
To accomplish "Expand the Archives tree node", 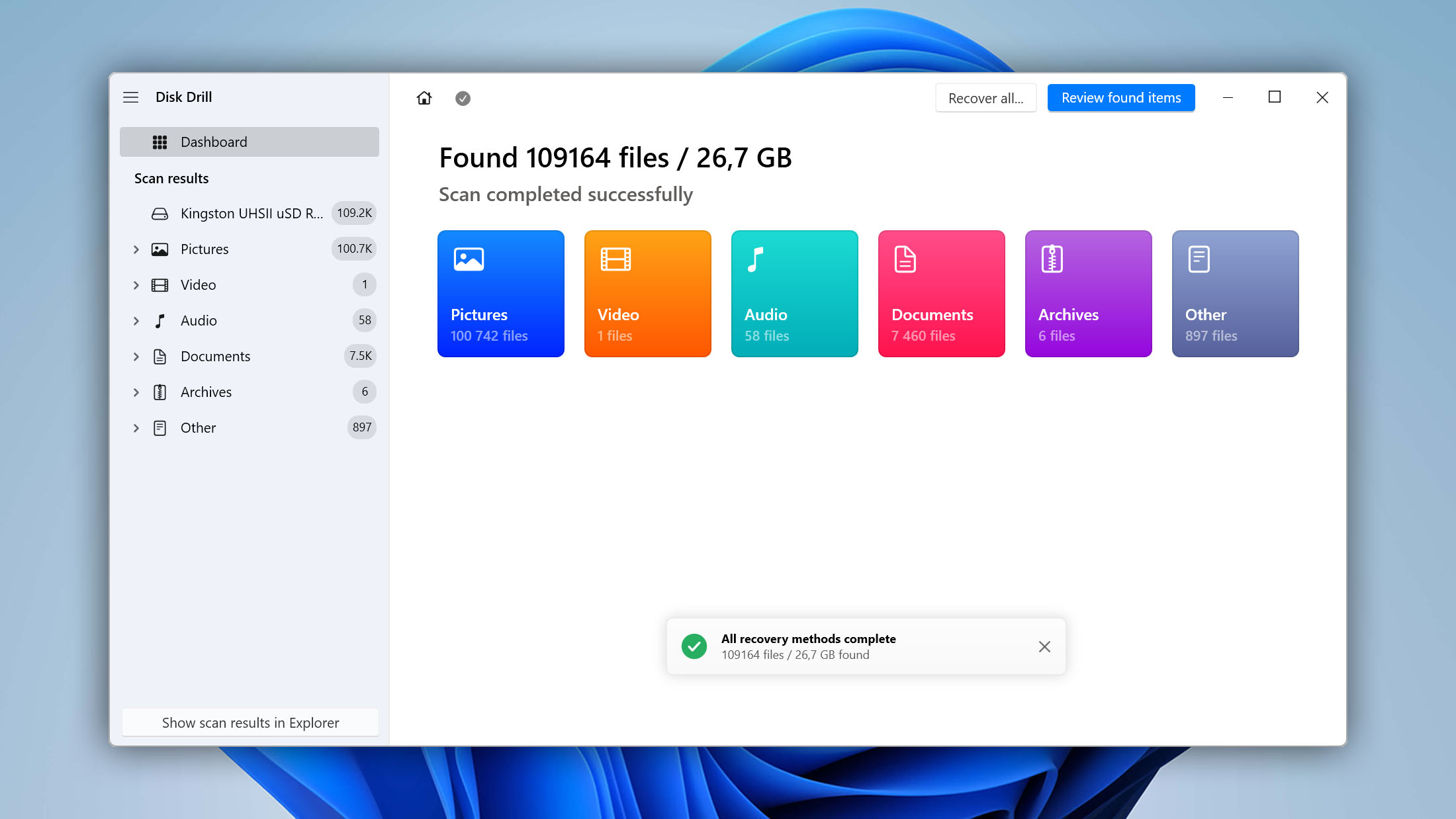I will [x=136, y=392].
